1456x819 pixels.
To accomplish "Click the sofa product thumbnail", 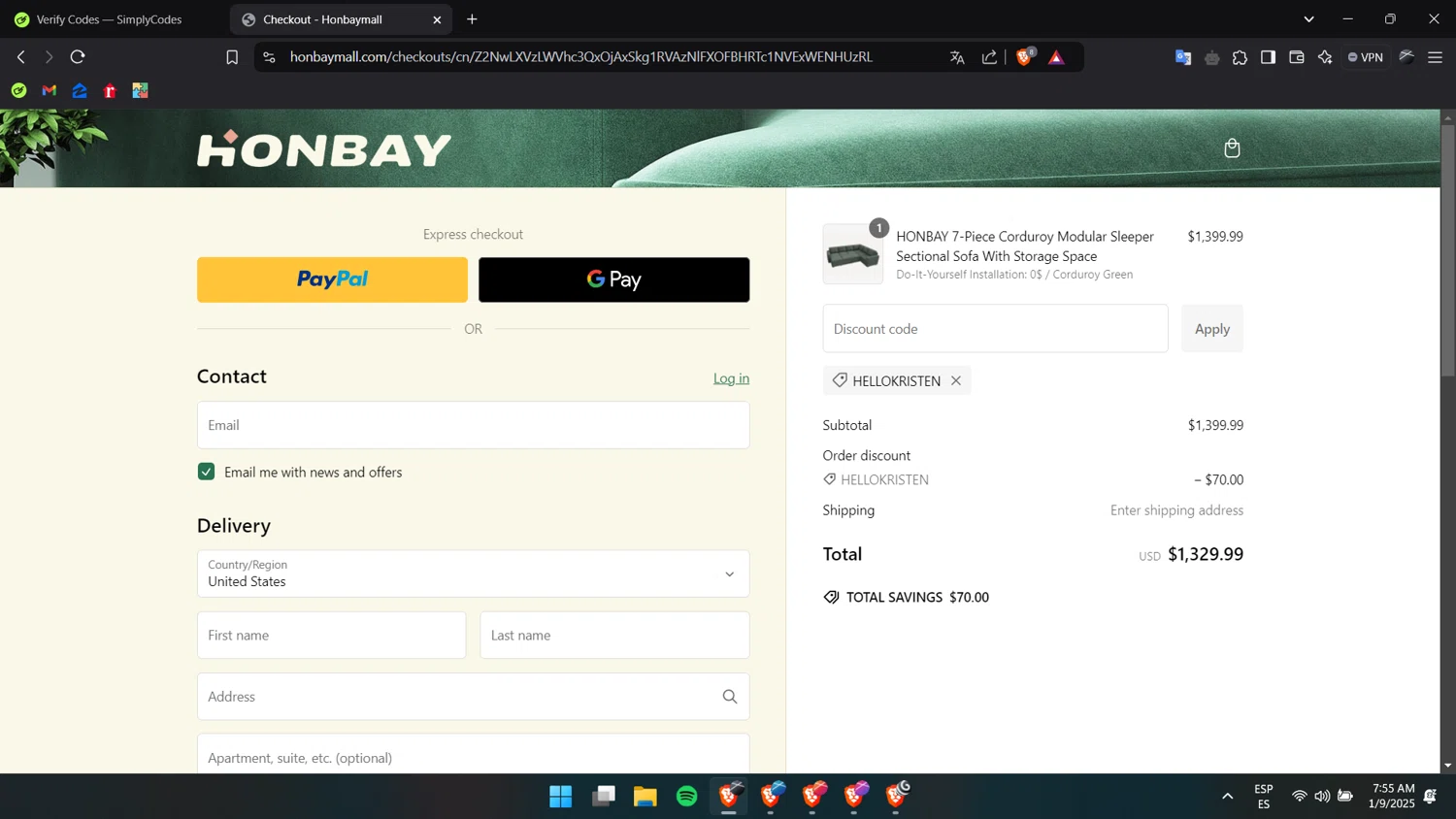I will pos(852,254).
